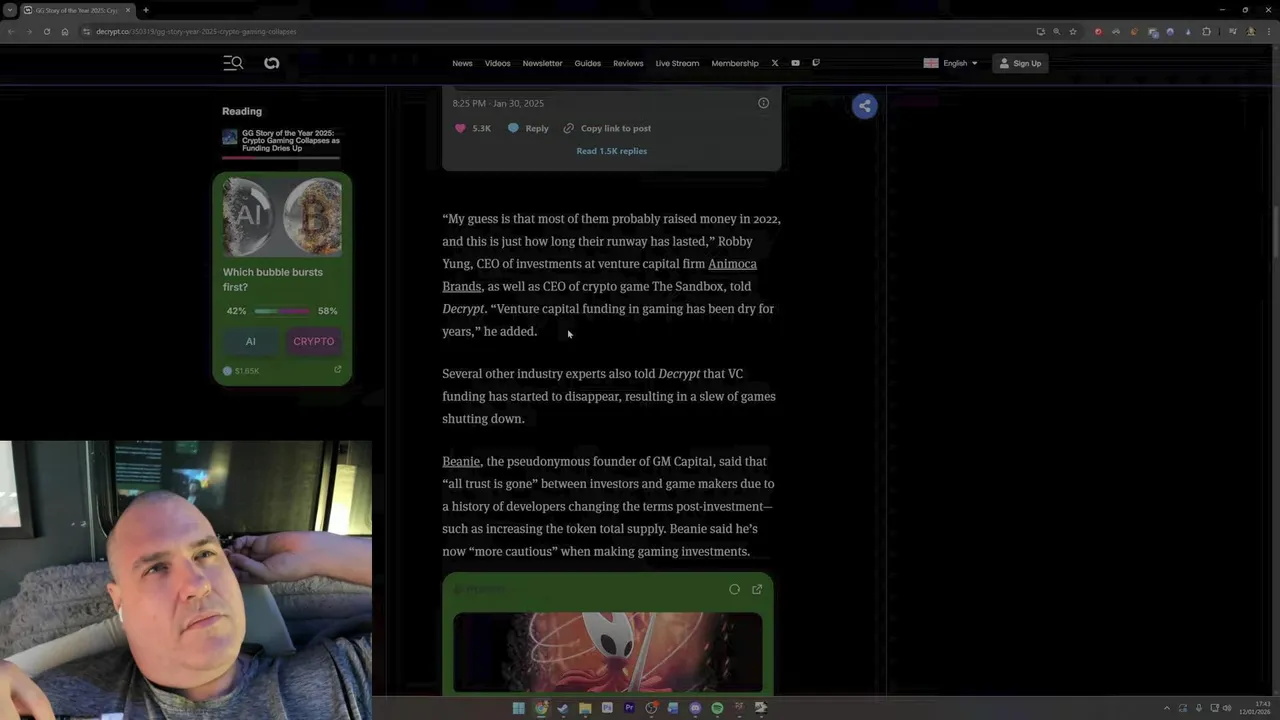Bookmark this page with star icon
The width and height of the screenshot is (1280, 720).
pos(1073,31)
